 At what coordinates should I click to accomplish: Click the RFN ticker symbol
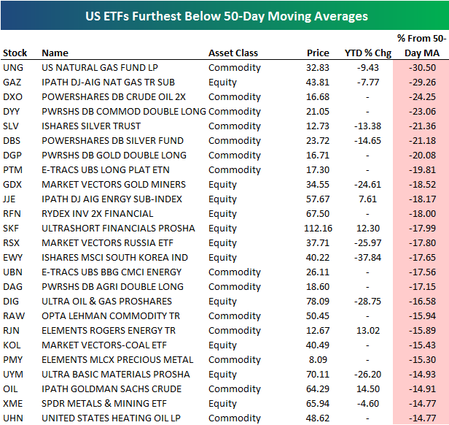coord(12,214)
